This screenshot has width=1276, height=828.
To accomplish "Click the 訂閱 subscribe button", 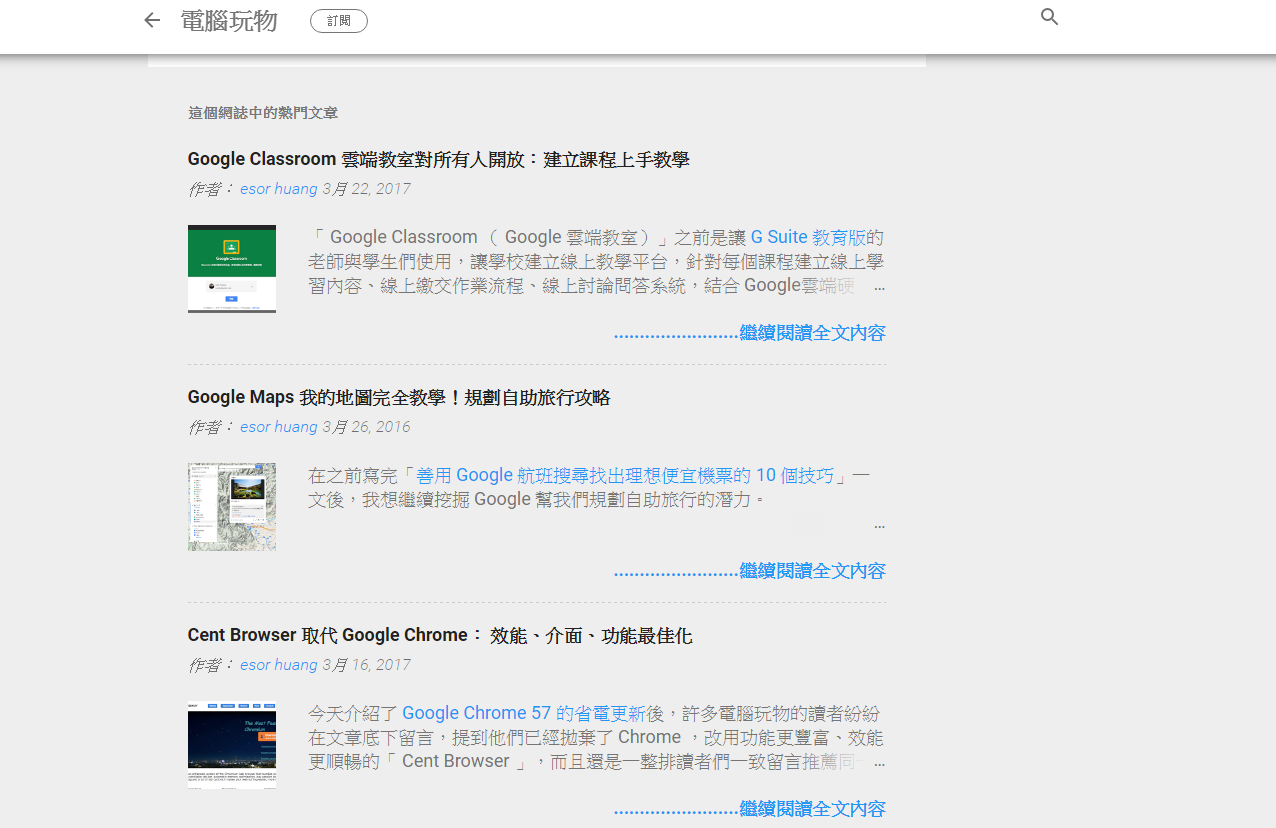I will 339,21.
